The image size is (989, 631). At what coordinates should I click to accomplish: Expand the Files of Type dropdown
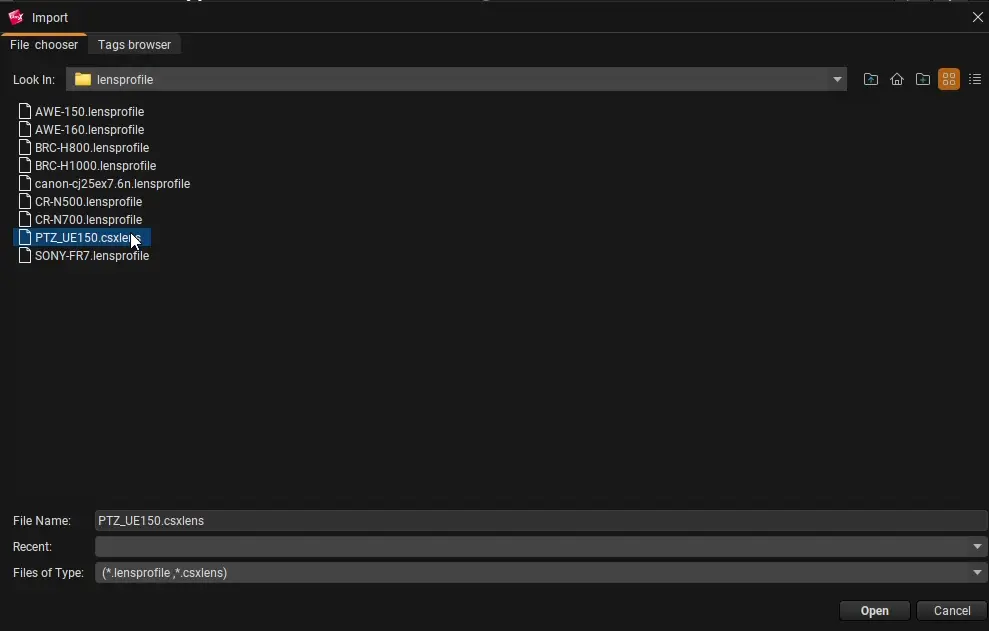(x=977, y=573)
